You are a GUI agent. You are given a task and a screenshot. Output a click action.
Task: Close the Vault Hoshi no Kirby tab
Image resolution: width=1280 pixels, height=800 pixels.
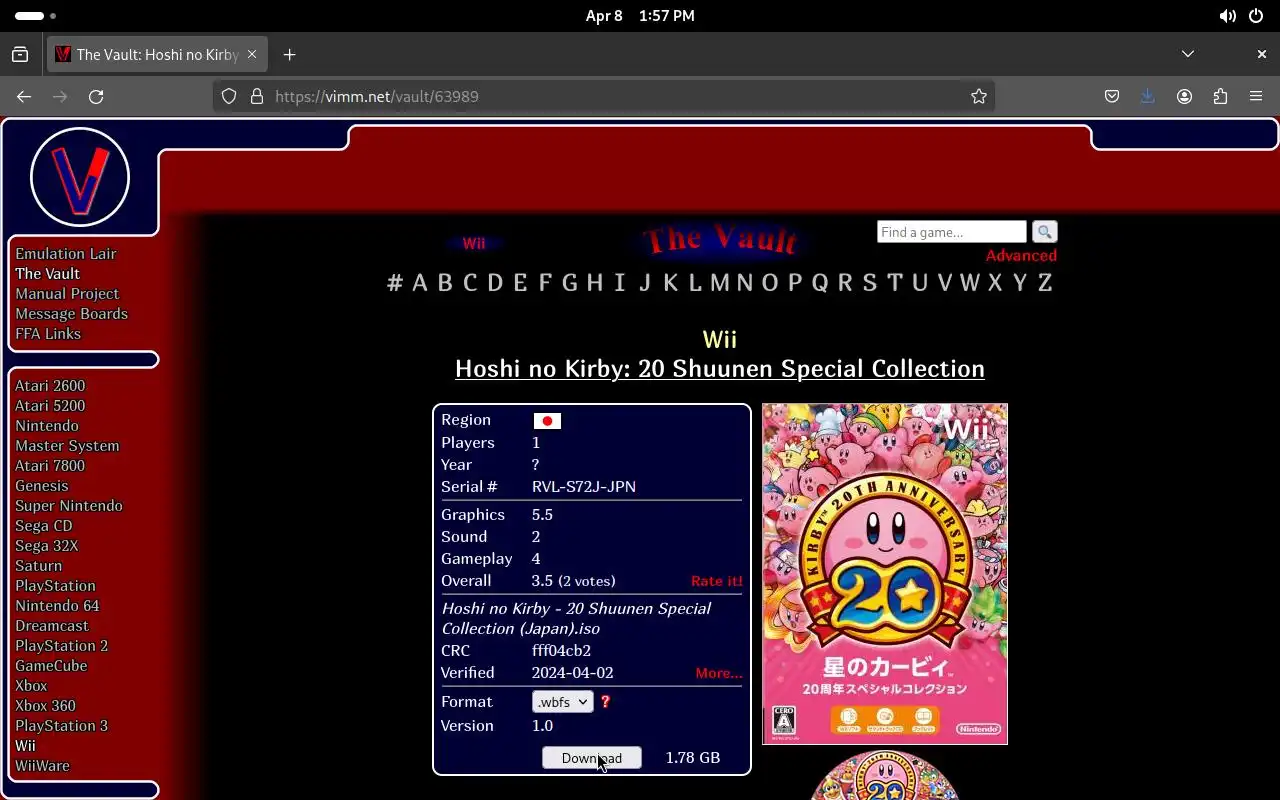tap(252, 54)
